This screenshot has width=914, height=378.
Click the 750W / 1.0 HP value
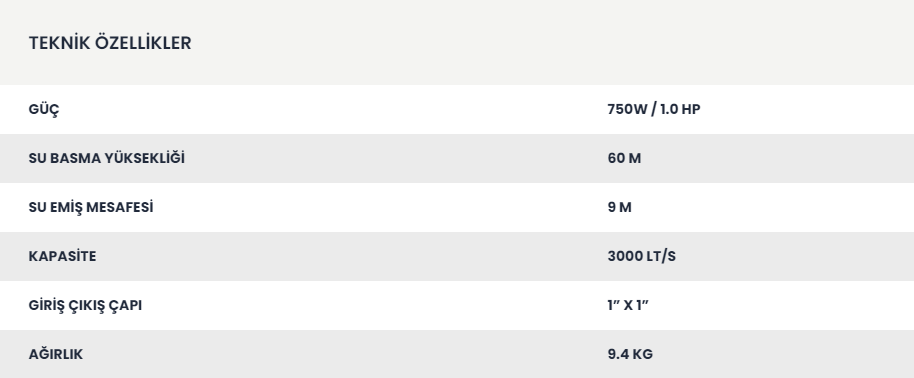point(653,109)
